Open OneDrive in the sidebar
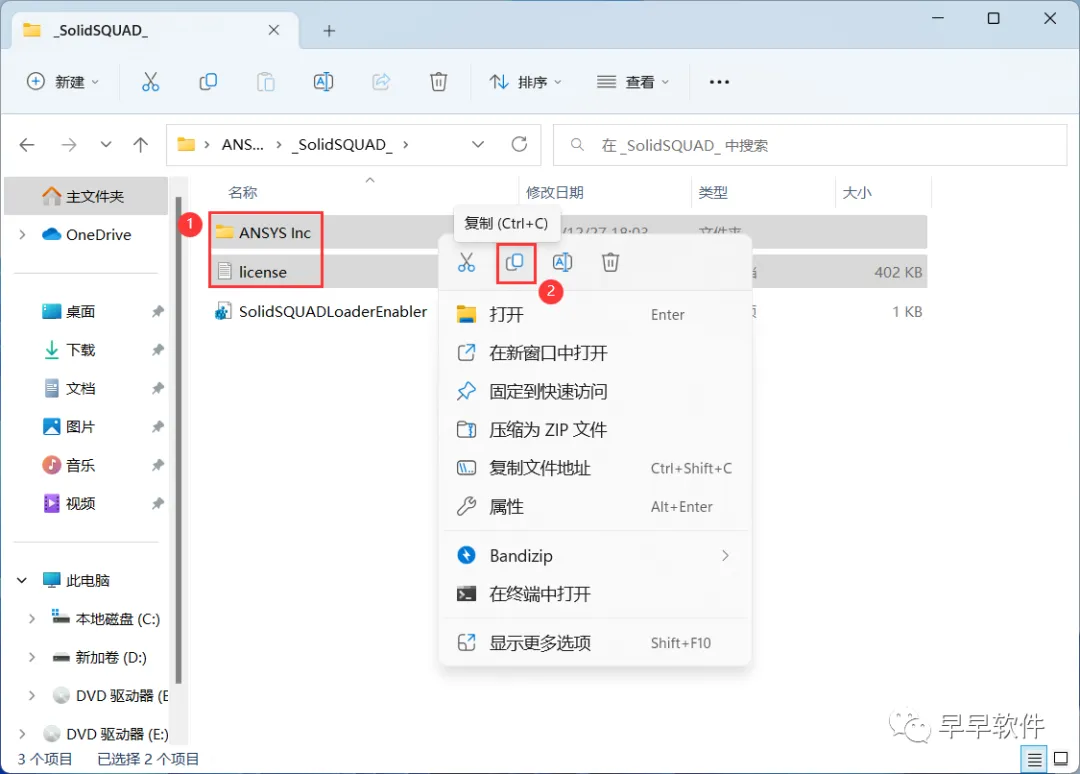Viewport: 1080px width, 774px height. point(98,235)
